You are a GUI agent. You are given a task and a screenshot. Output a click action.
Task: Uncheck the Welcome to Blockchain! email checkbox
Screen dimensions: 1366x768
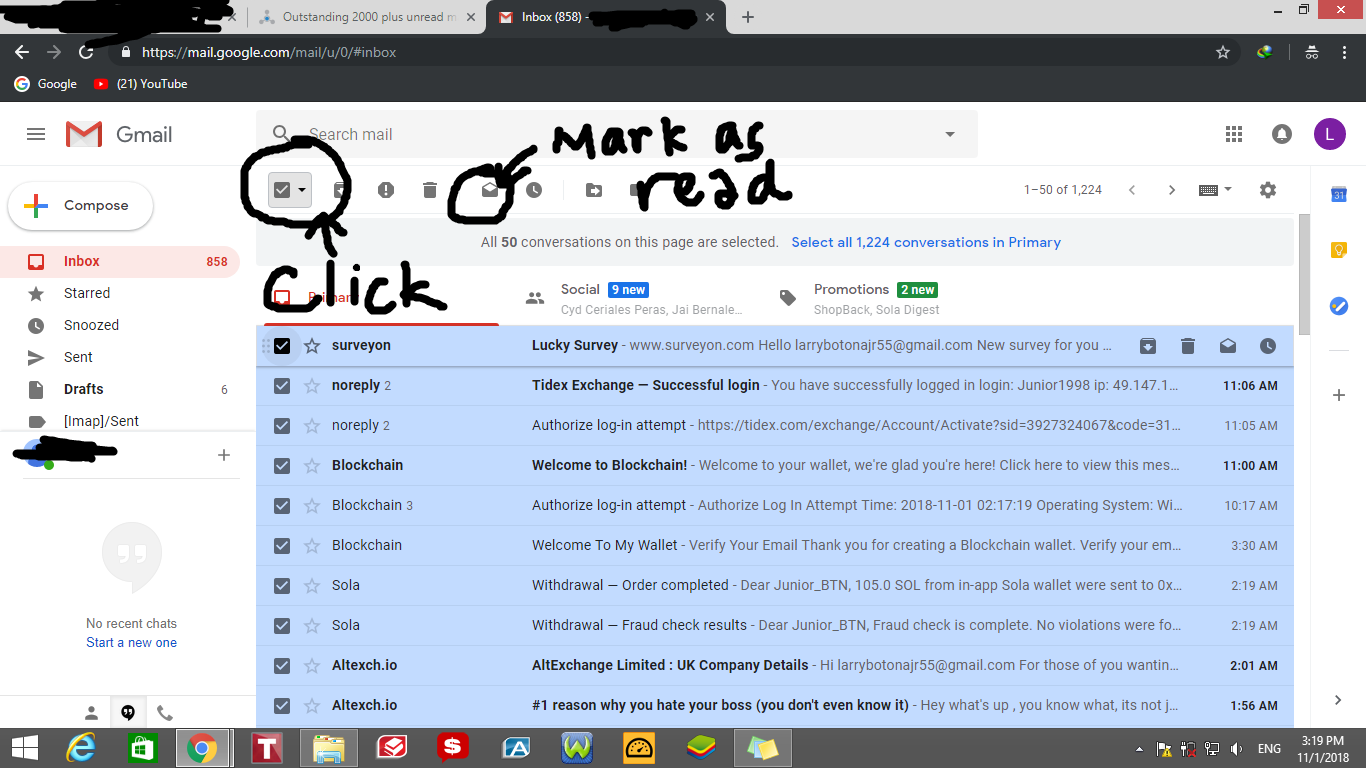click(282, 466)
